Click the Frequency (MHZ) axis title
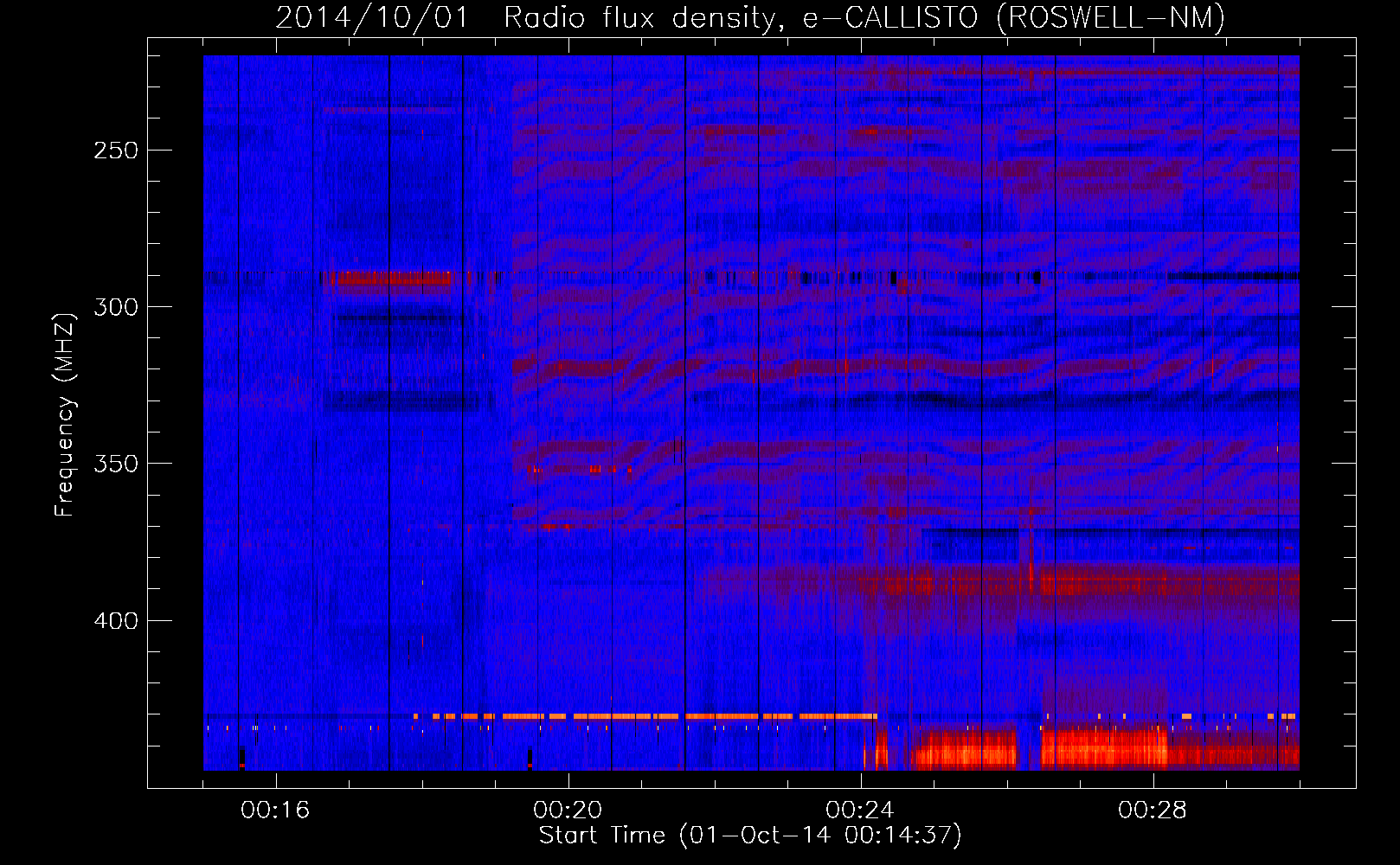 click(x=65, y=414)
